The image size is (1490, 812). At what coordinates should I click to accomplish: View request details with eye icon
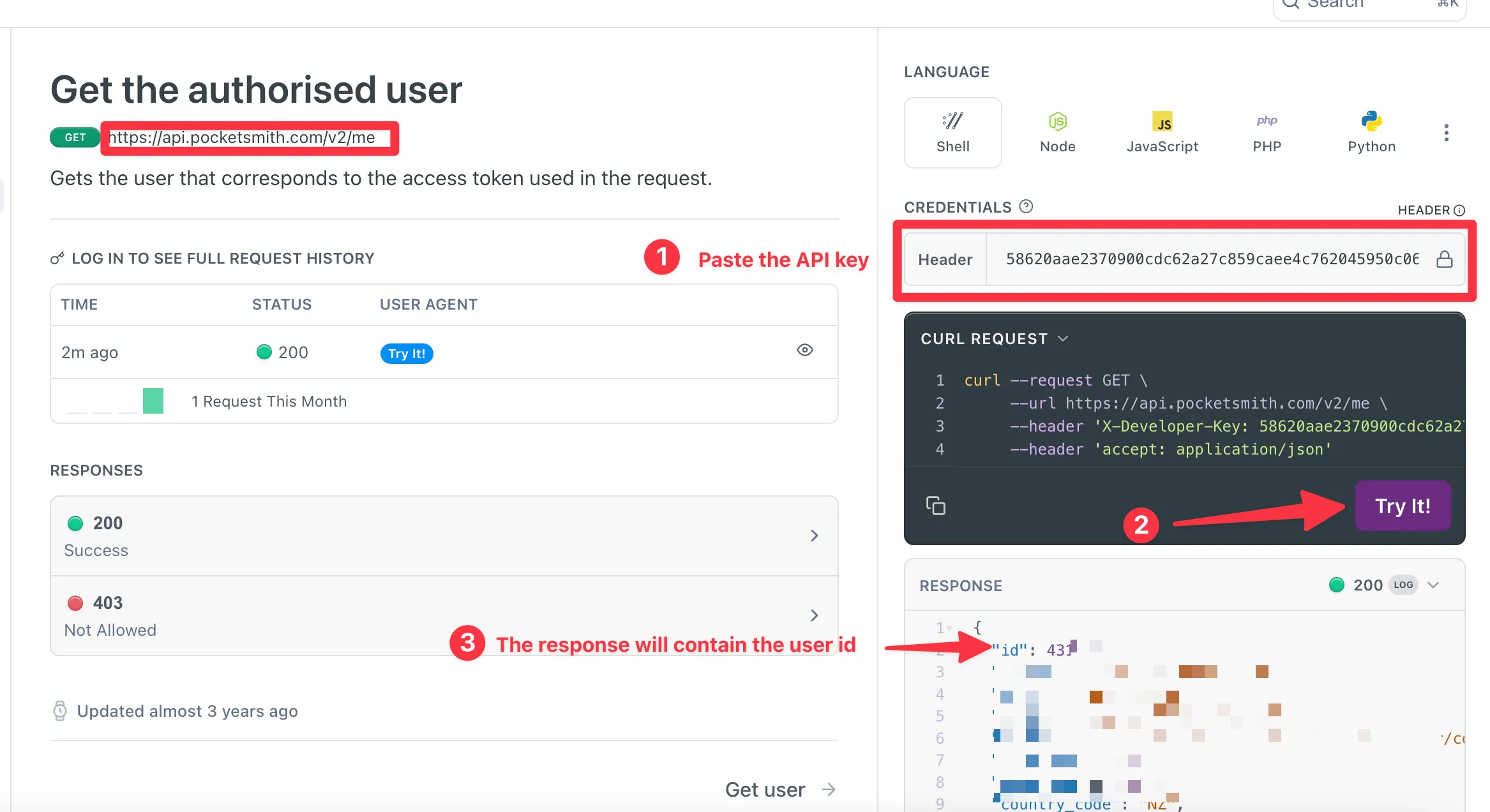click(804, 350)
